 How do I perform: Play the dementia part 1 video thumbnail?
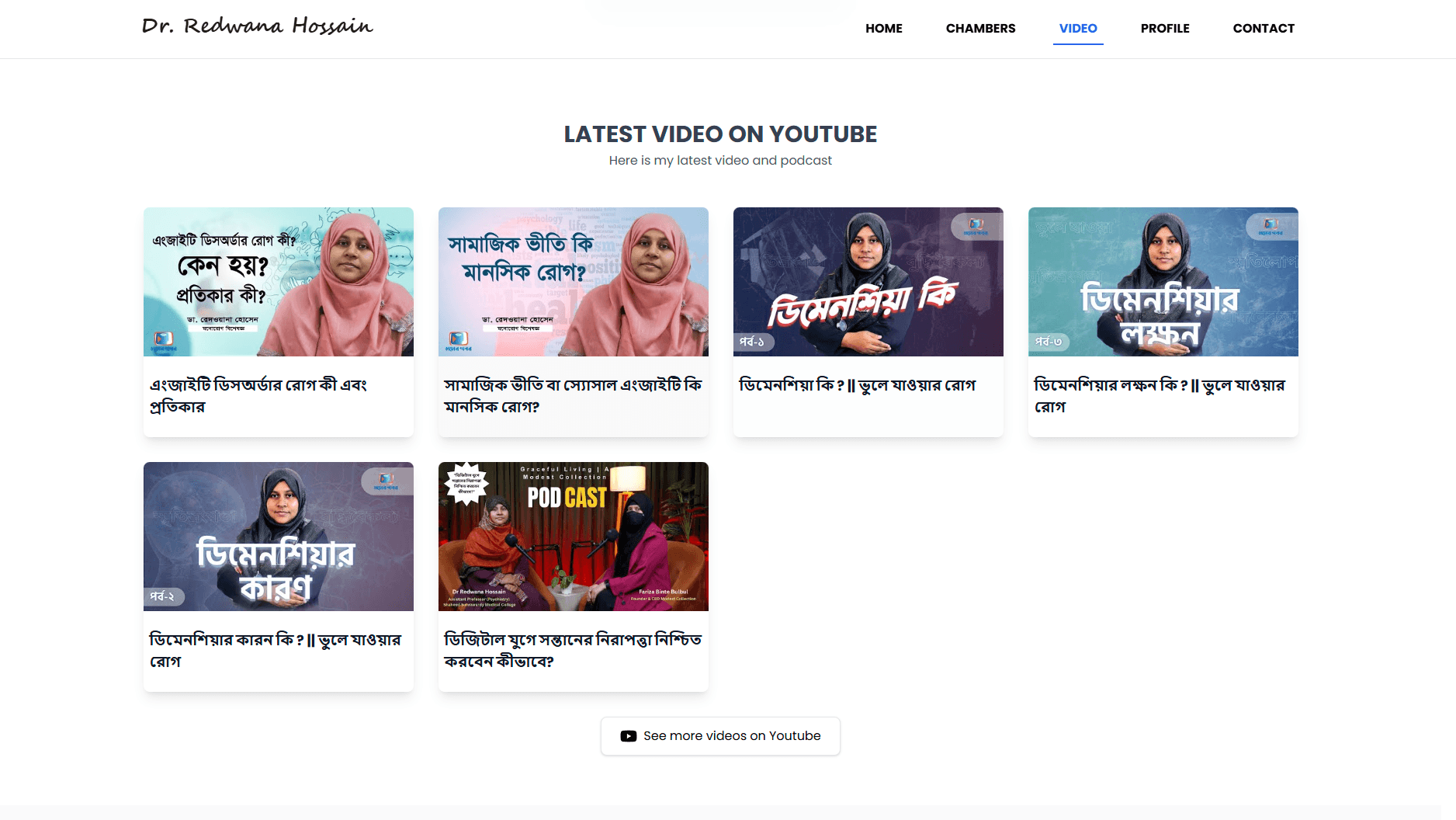[x=868, y=282]
